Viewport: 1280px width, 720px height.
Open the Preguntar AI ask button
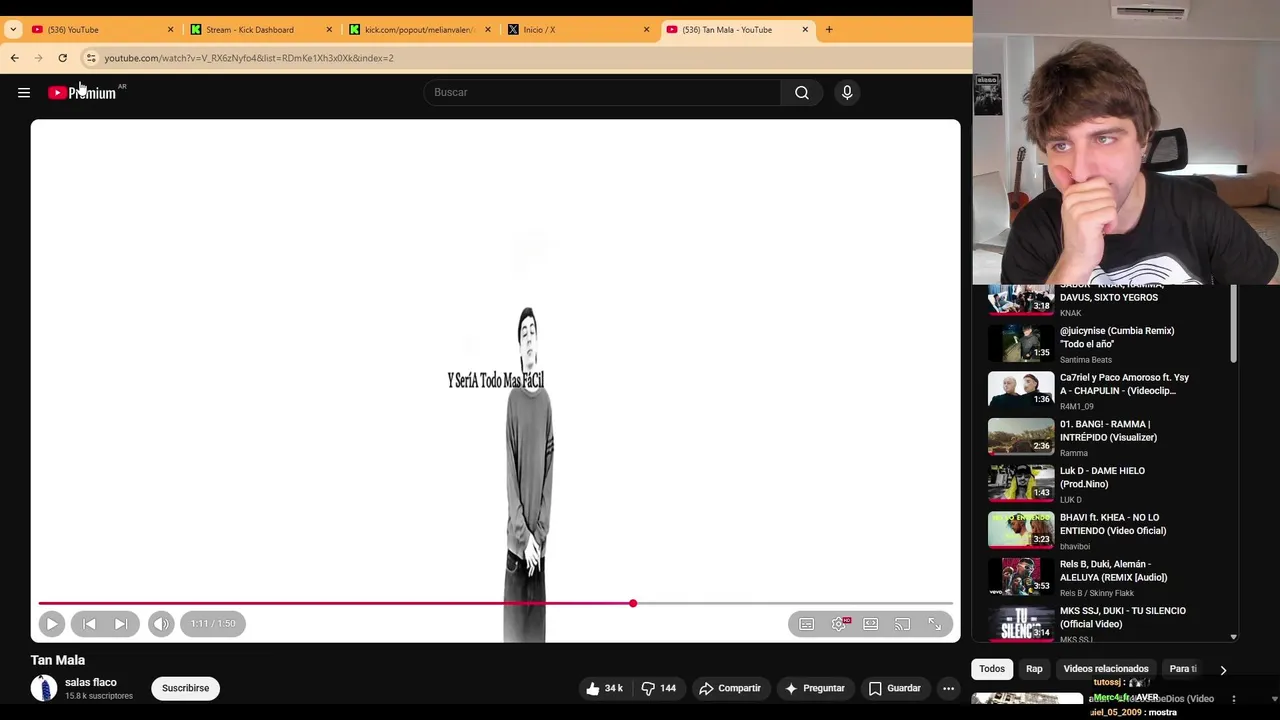815,689
